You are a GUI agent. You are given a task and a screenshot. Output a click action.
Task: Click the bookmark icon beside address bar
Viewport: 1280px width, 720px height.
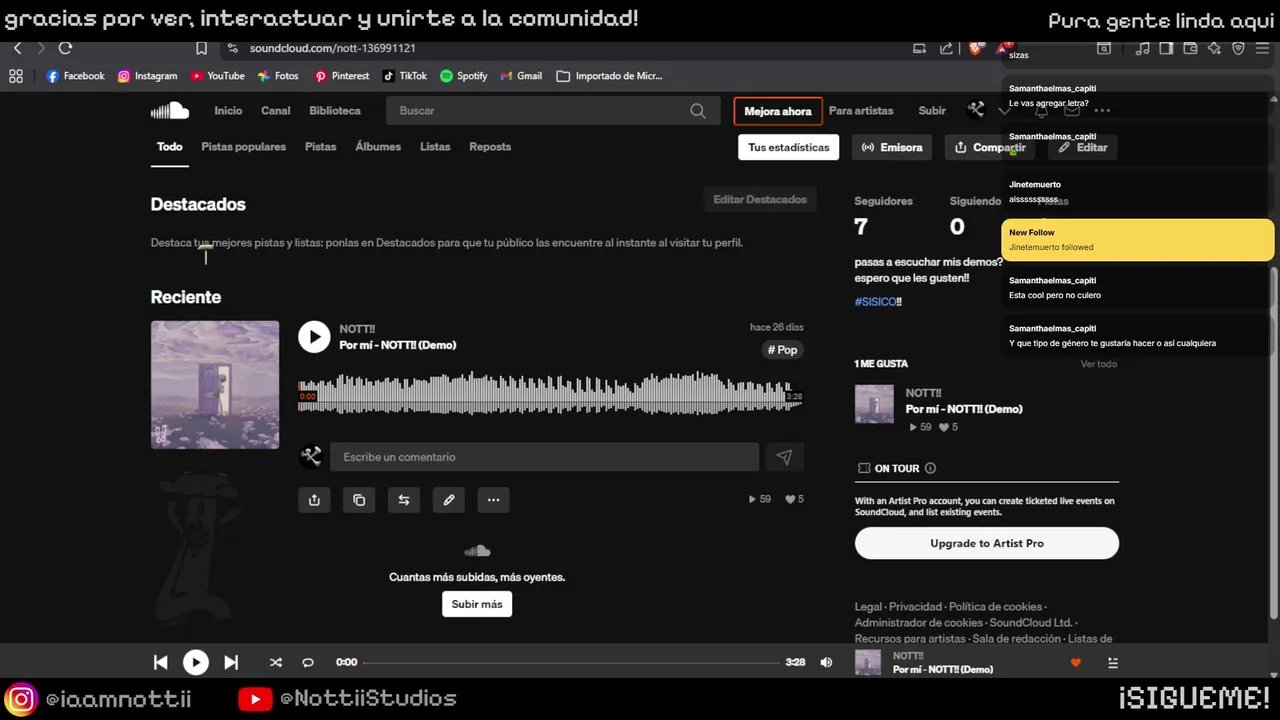201,48
